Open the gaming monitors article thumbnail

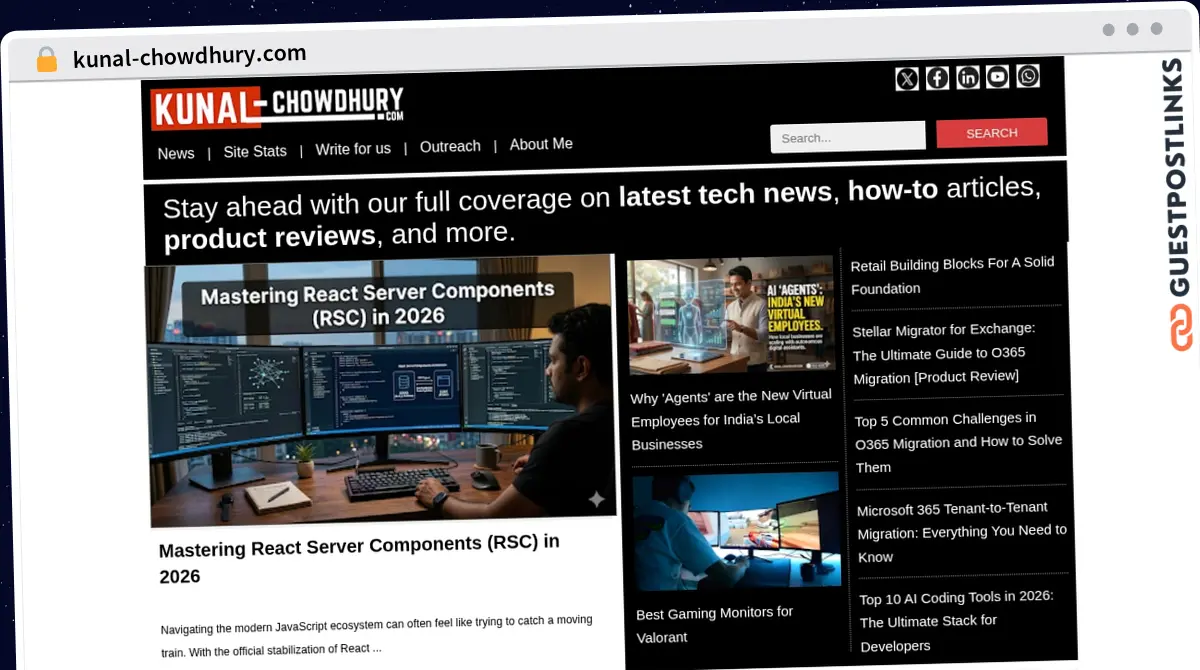736,532
